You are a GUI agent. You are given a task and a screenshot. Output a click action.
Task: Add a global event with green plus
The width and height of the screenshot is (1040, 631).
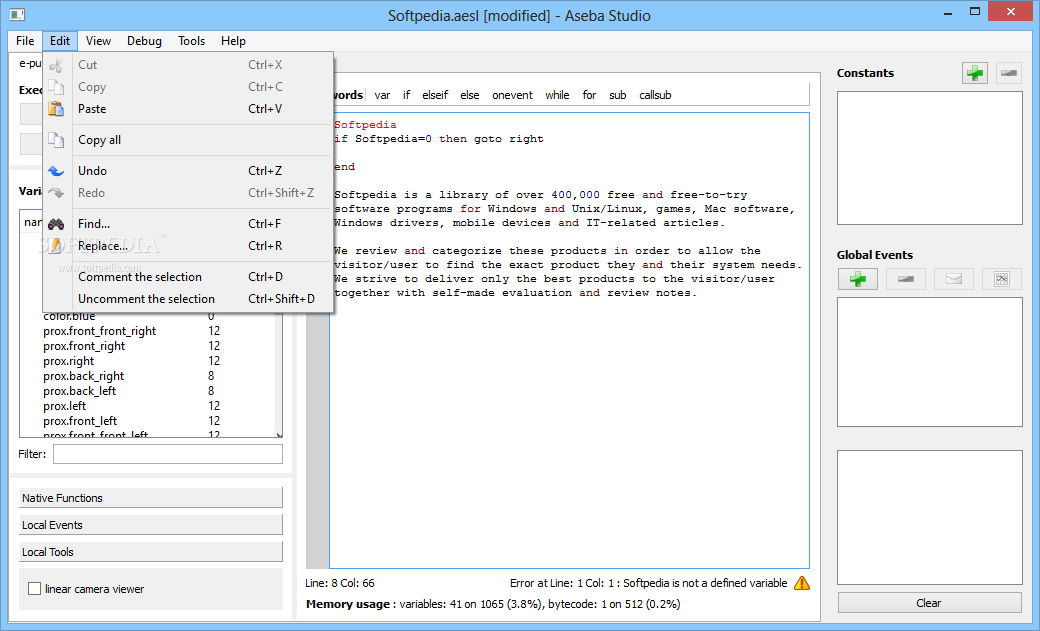[858, 279]
